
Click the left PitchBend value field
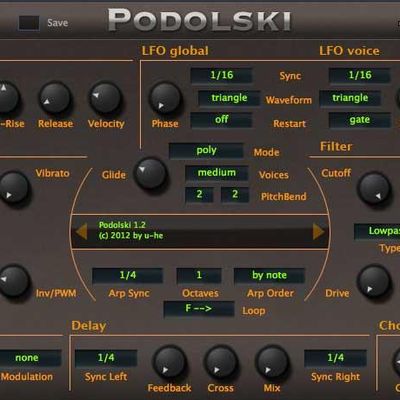199,195
